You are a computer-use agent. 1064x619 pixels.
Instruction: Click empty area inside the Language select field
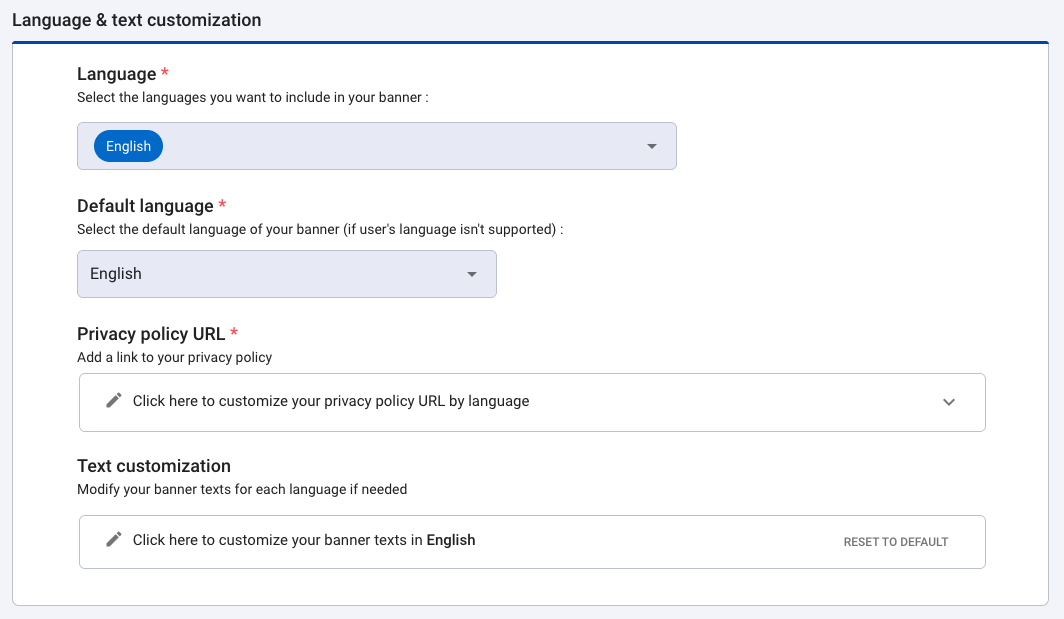(x=400, y=146)
